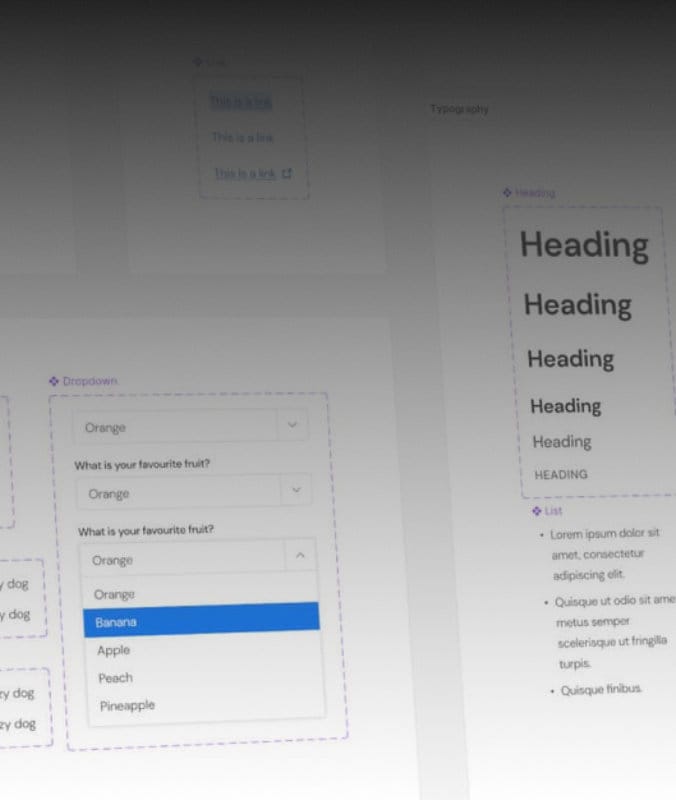Open the middle fruit dropdown's down chevron

[x=295, y=491]
